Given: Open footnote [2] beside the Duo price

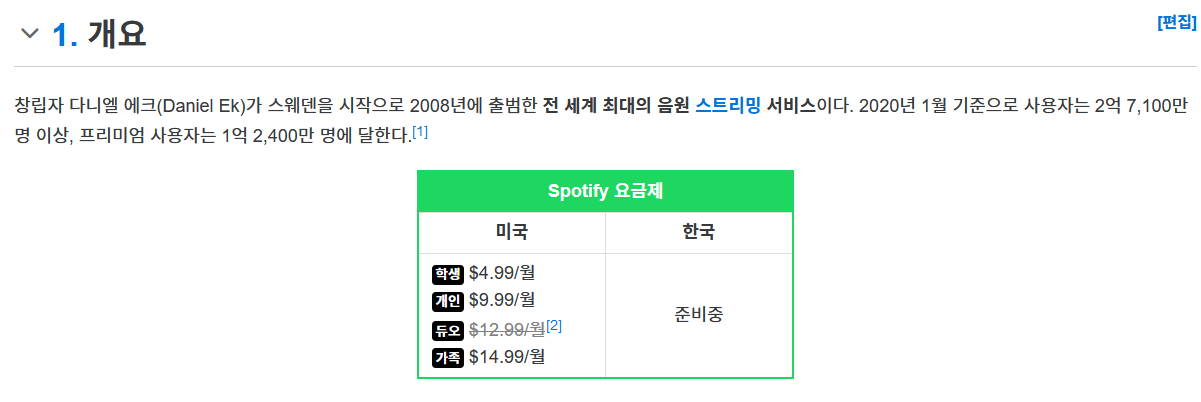Looking at the screenshot, I should tap(554, 325).
